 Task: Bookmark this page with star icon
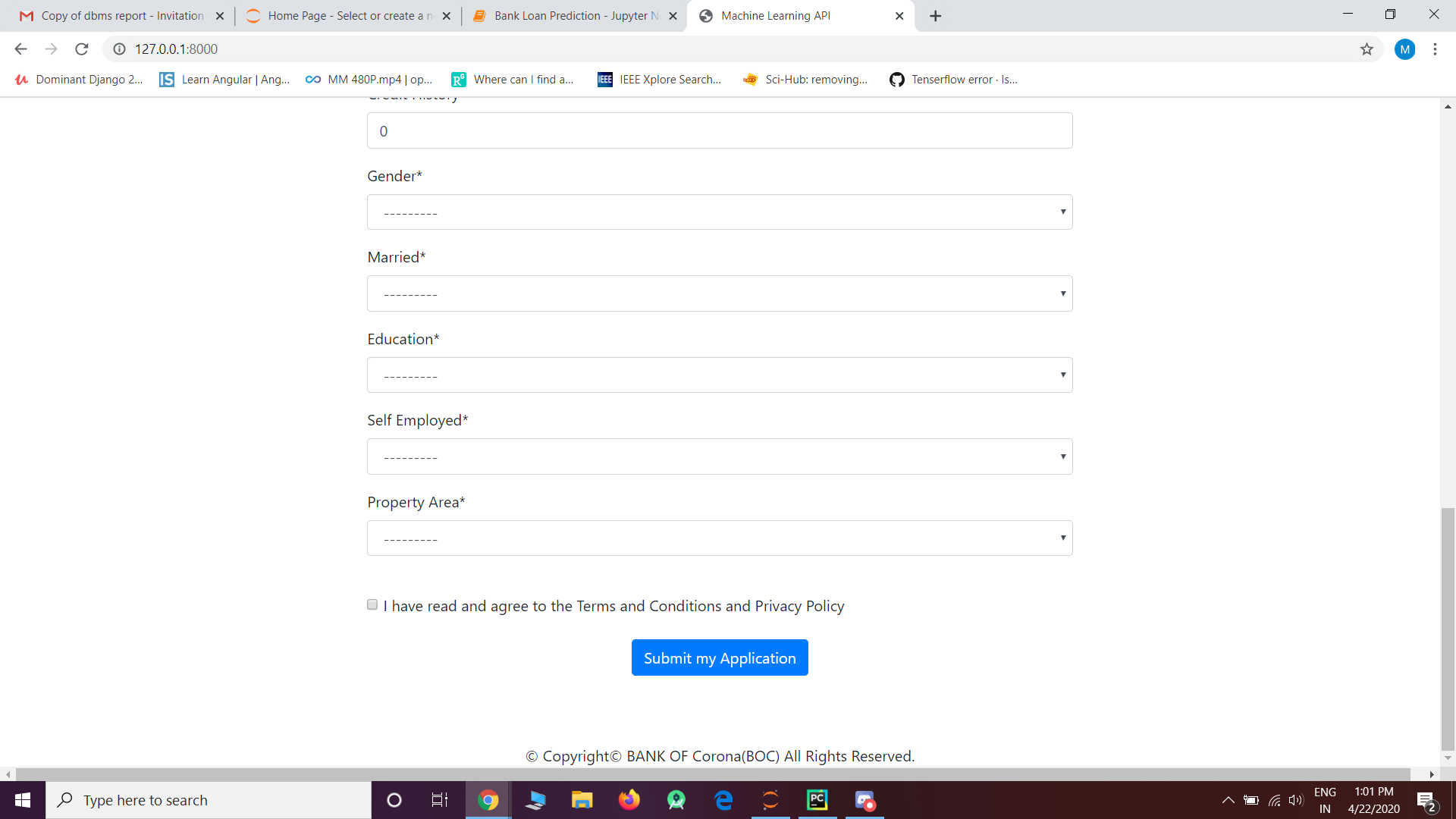point(1367,49)
